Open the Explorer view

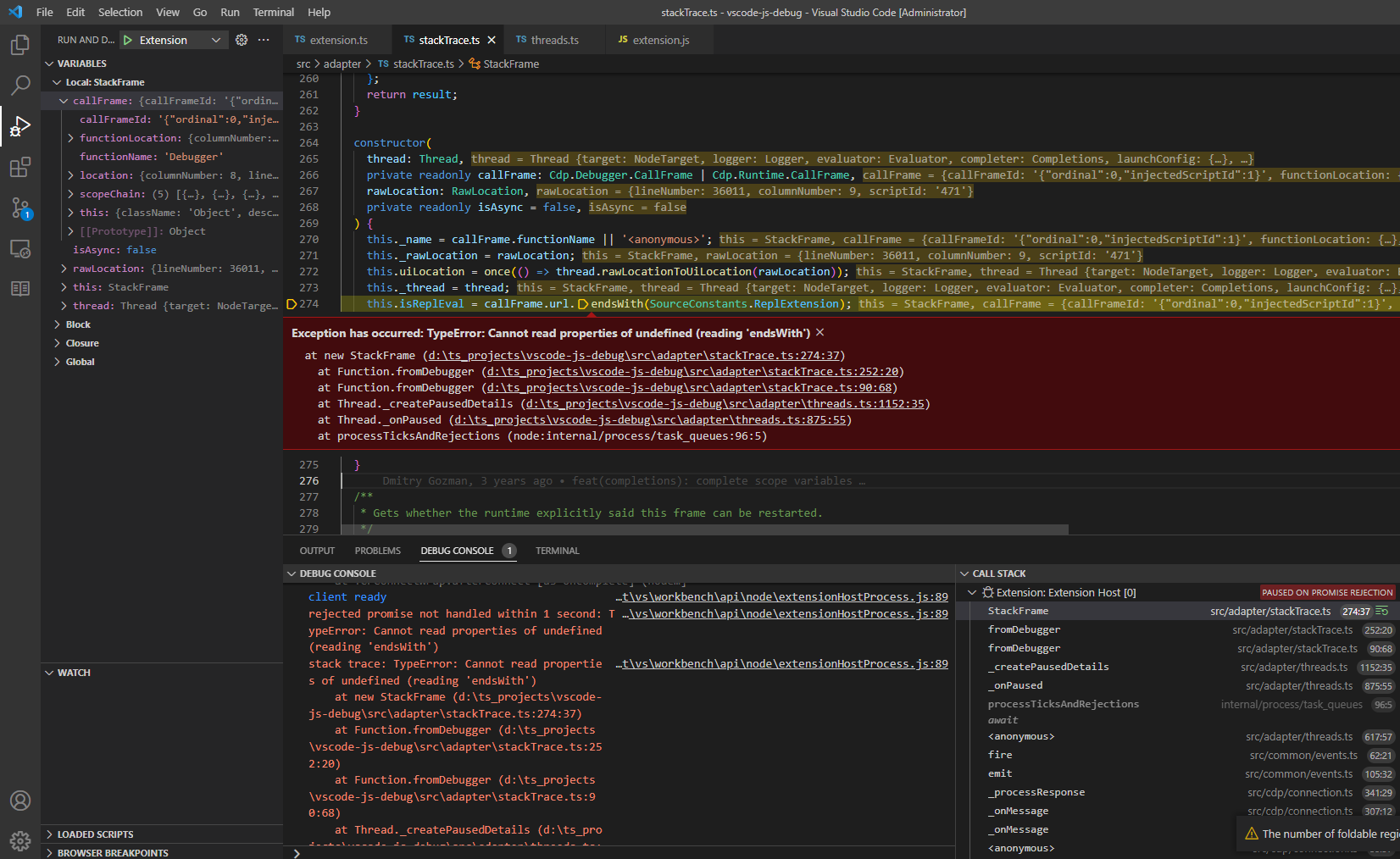[19, 44]
